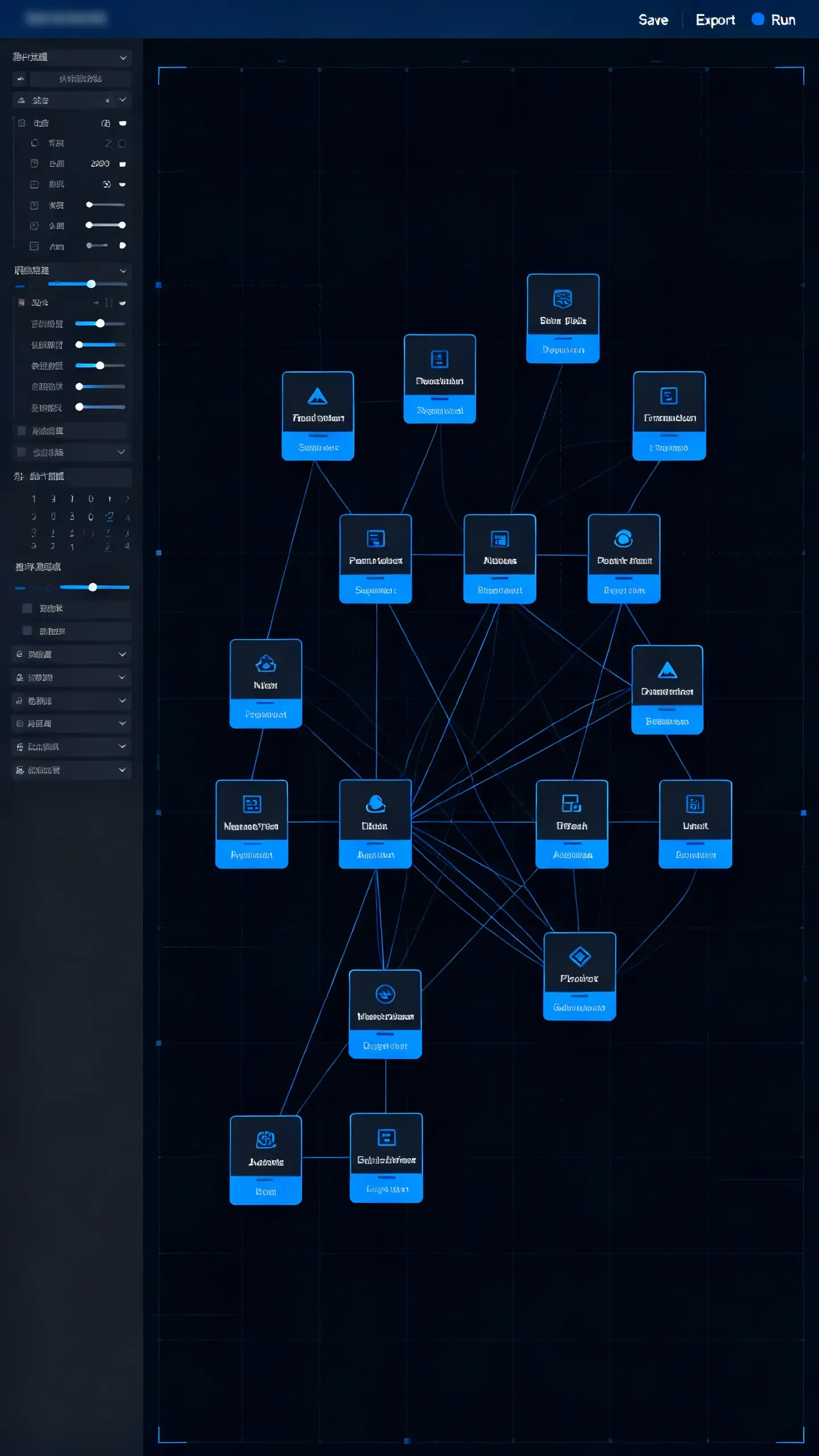Click the blue status dot beside Run

[x=758, y=19]
